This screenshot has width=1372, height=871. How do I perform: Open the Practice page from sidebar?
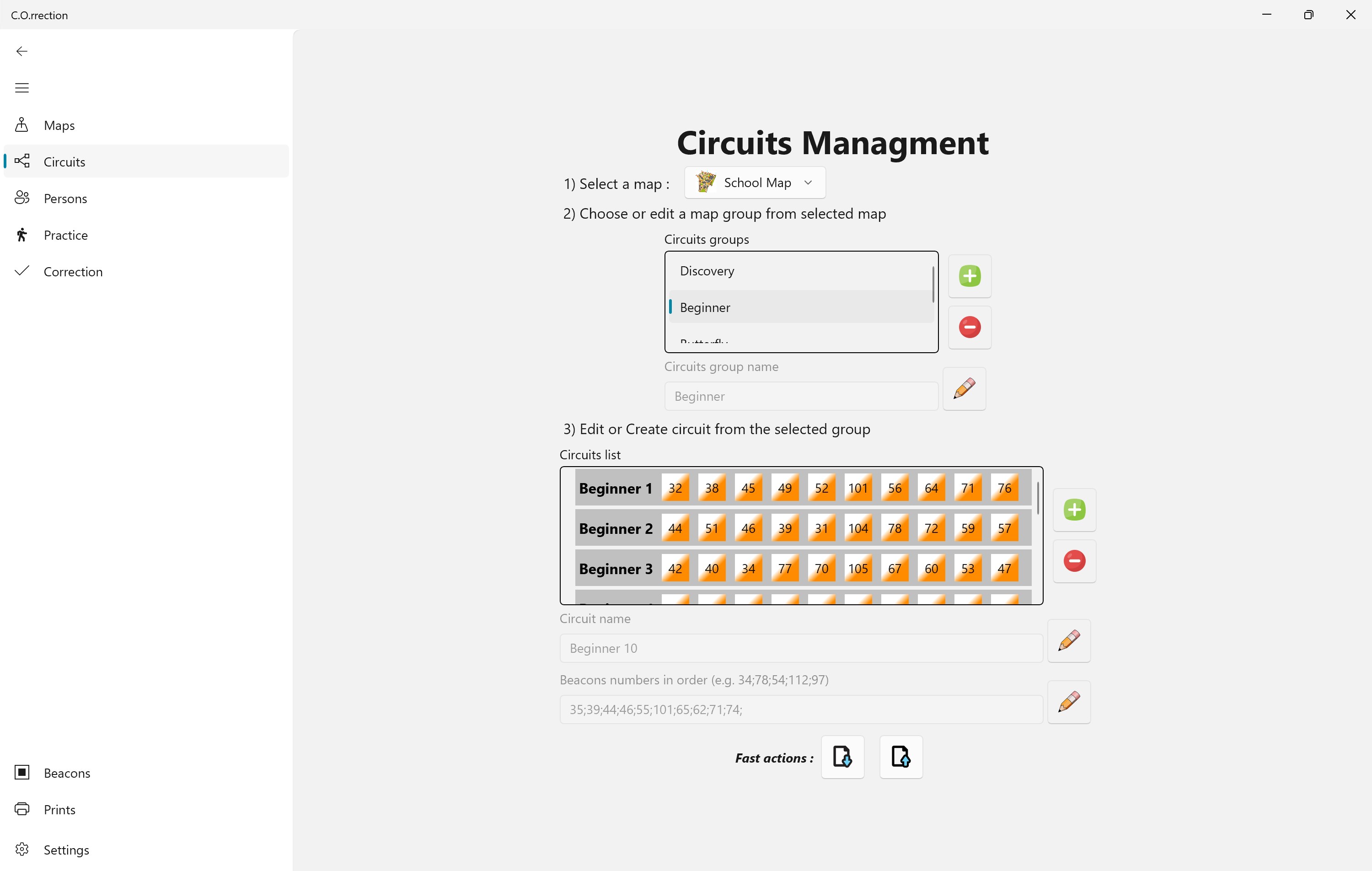coord(65,235)
